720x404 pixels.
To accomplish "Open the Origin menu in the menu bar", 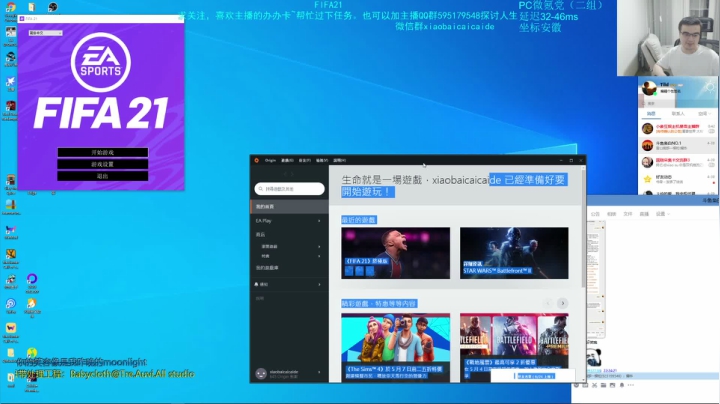I will 270,160.
